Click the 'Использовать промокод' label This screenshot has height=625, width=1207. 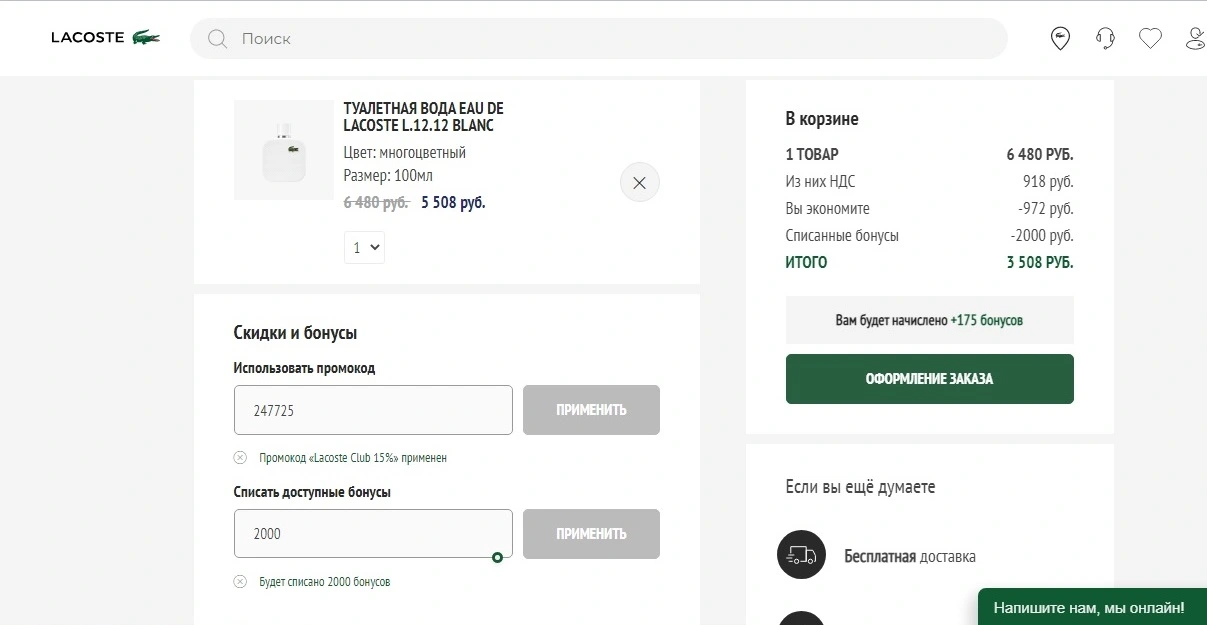pyautogui.click(x=304, y=368)
